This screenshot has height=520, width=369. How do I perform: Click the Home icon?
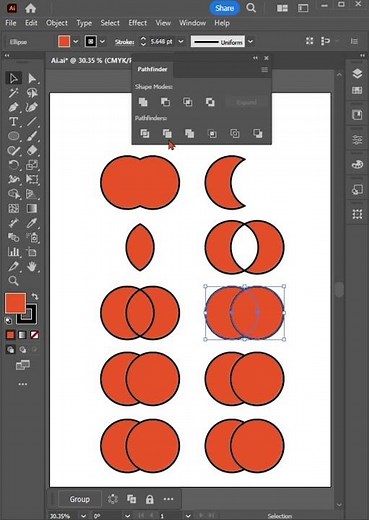click(30, 8)
